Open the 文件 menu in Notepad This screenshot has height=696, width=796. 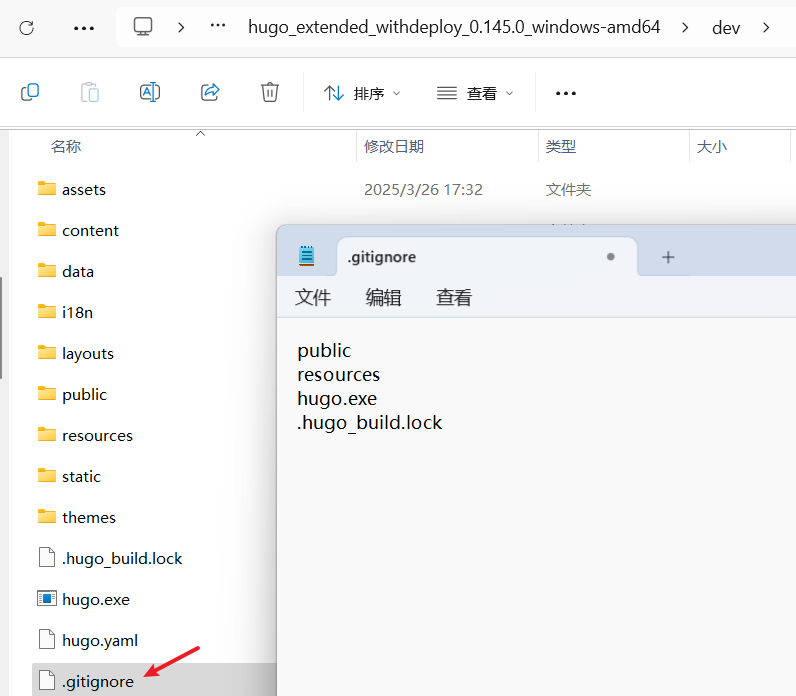coord(313,297)
